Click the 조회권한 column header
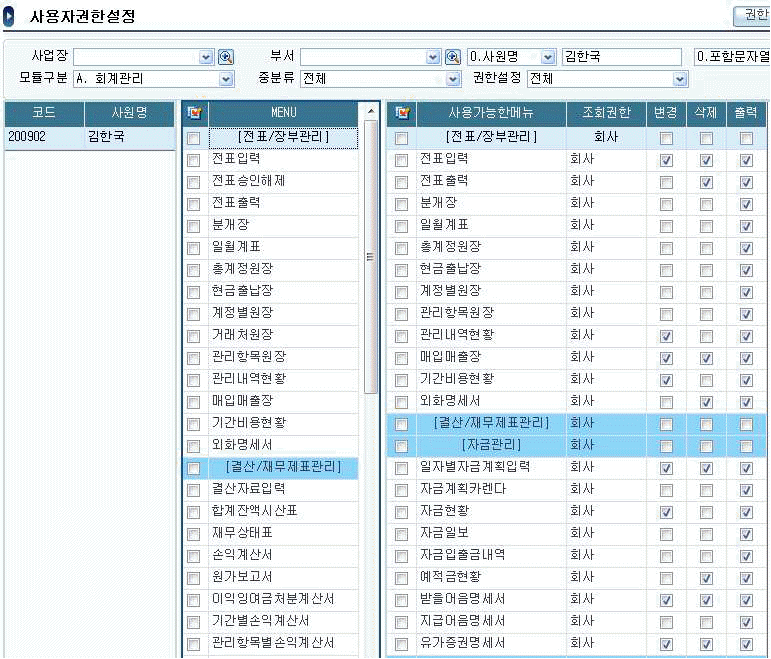771x659 pixels. click(x=605, y=113)
